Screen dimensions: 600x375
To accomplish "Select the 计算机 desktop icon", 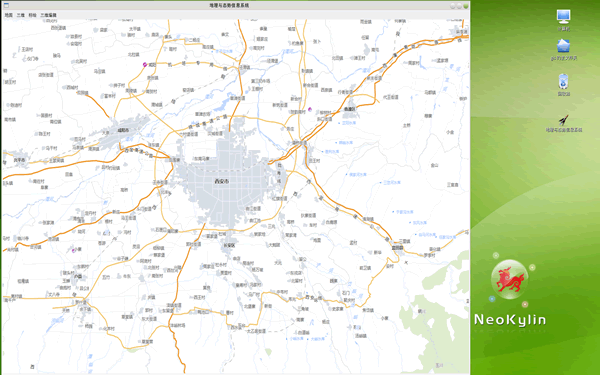I will (563, 20).
